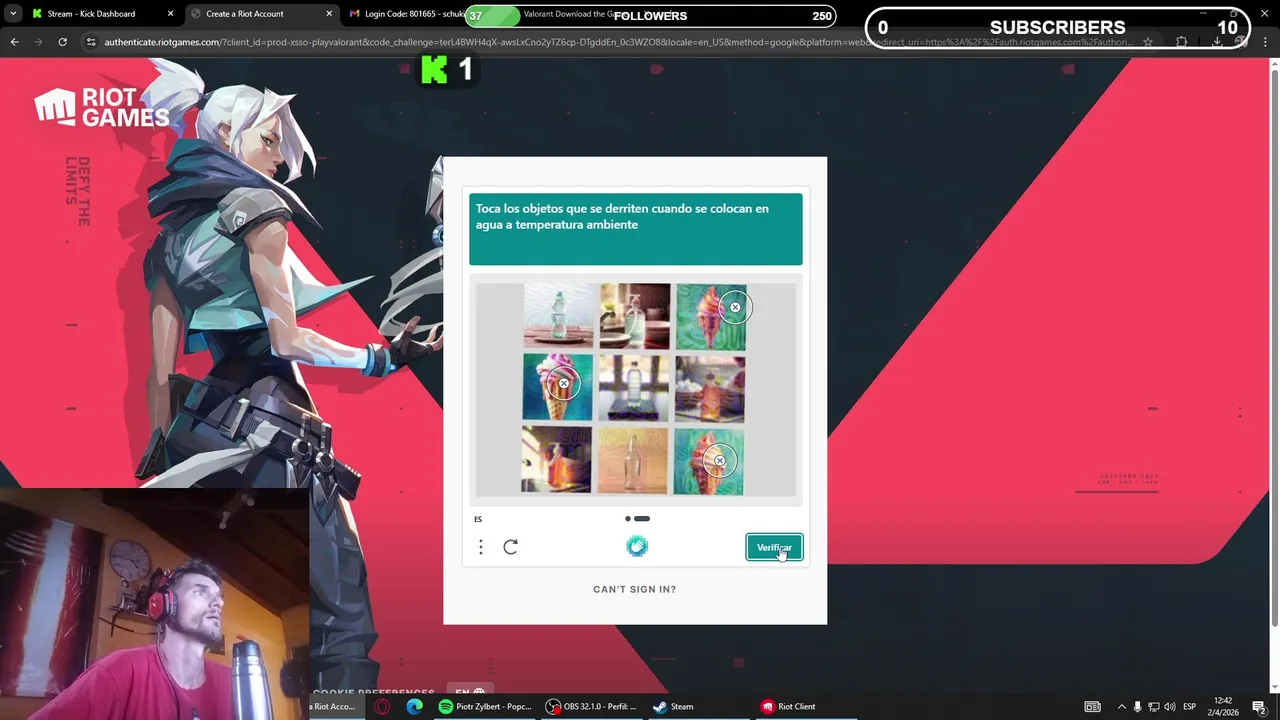Select the water bottle image, top-left tile
The image size is (1280, 720).
[558, 316]
